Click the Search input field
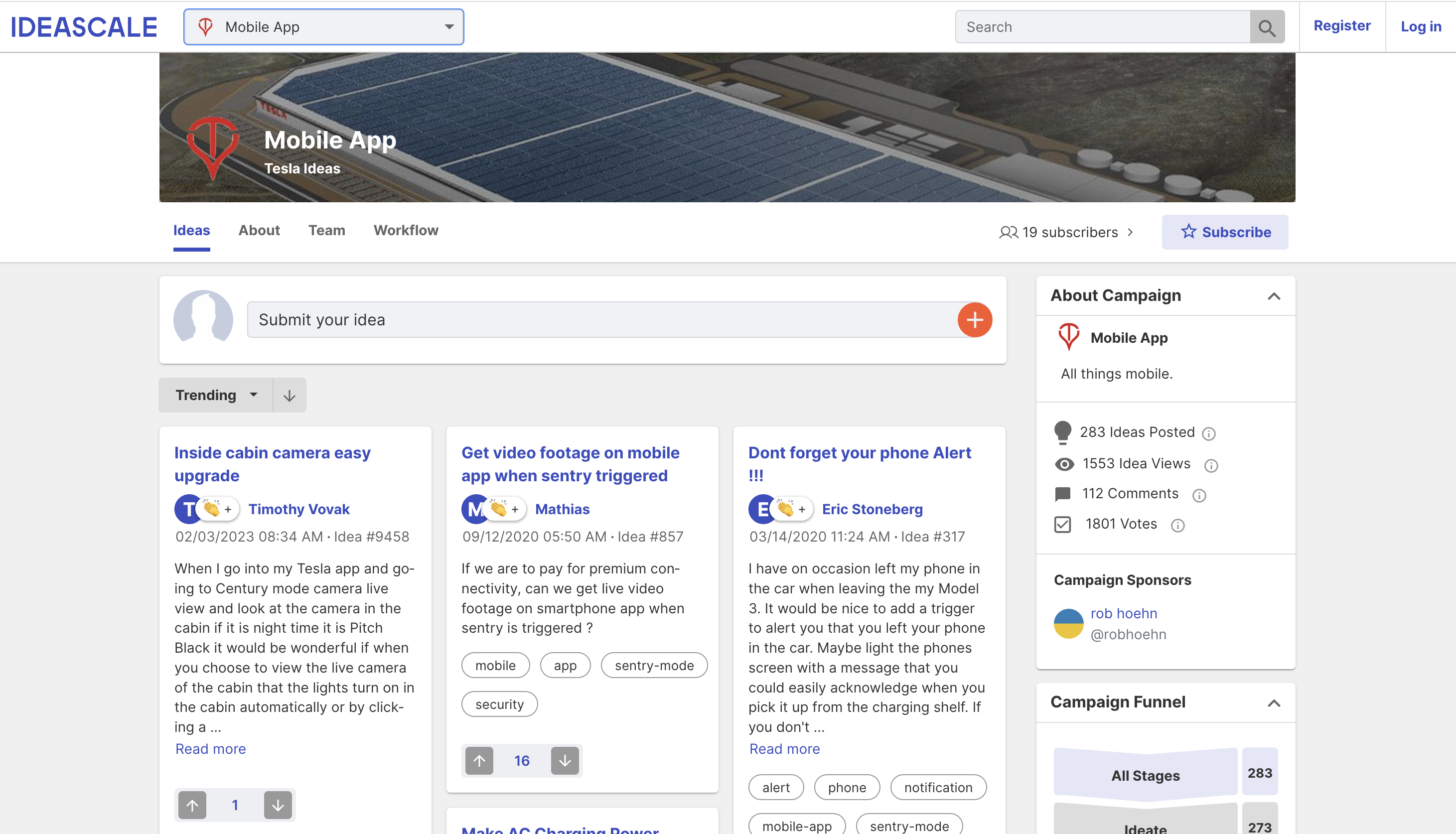1456x834 pixels. tap(1103, 27)
